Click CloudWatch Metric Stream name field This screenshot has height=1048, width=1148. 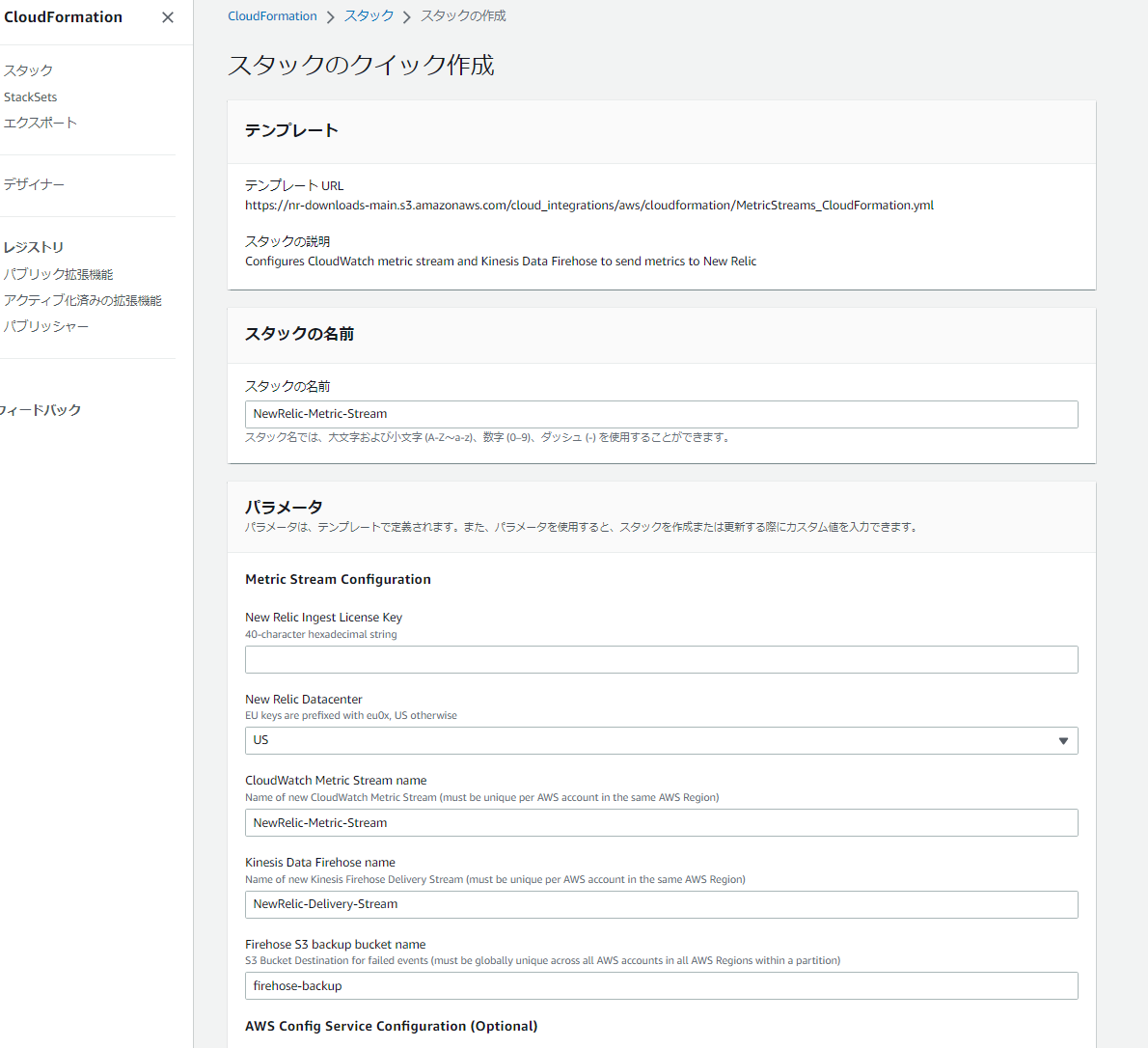[x=661, y=822]
